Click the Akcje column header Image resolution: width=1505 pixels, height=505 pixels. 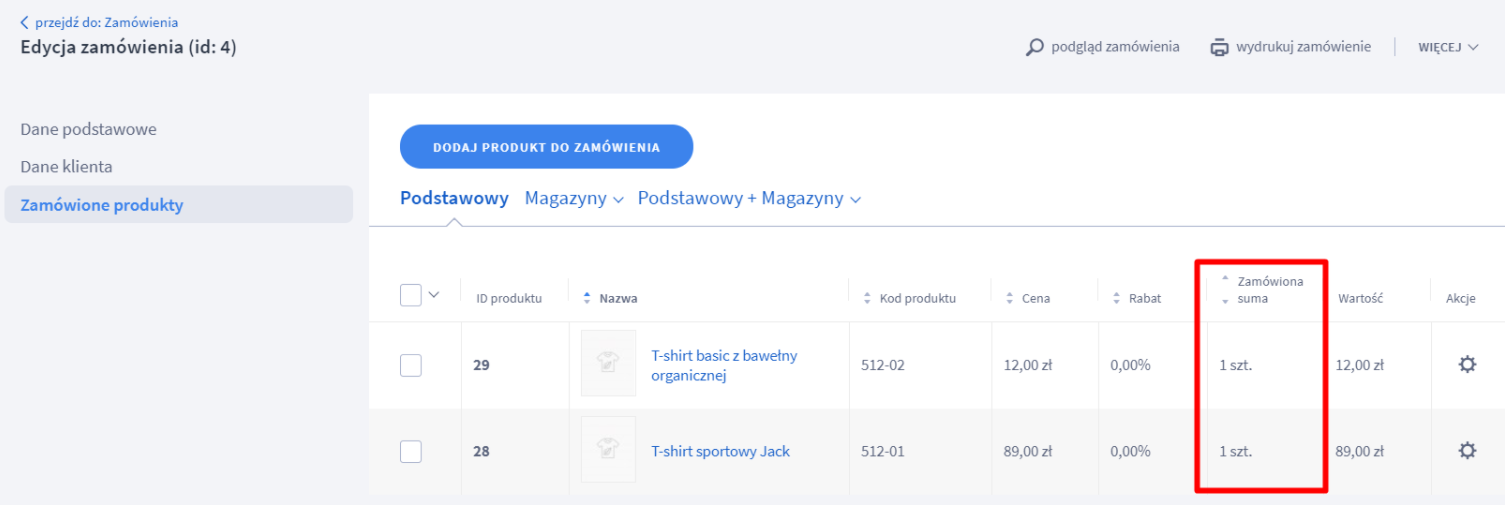click(x=1461, y=298)
